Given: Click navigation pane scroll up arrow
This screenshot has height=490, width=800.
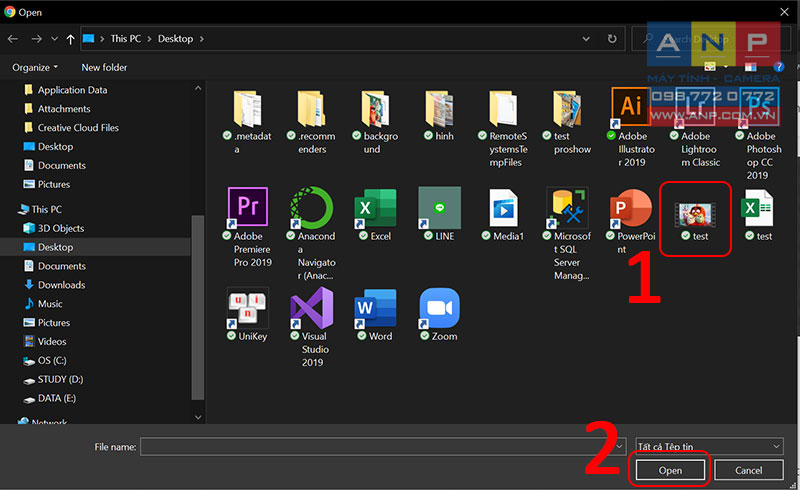Looking at the screenshot, I should [x=198, y=88].
